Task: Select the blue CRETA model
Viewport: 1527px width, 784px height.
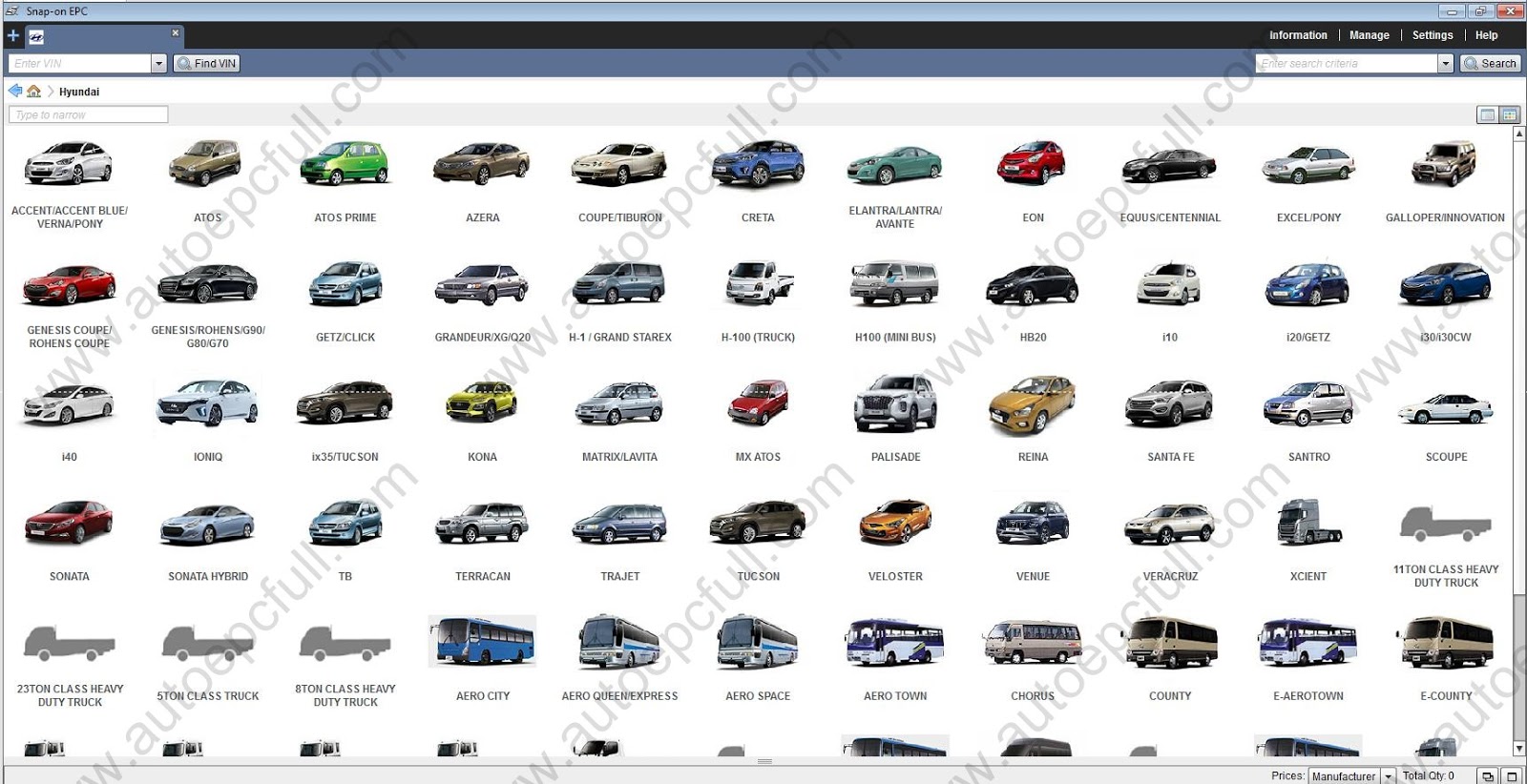Action: [758, 181]
